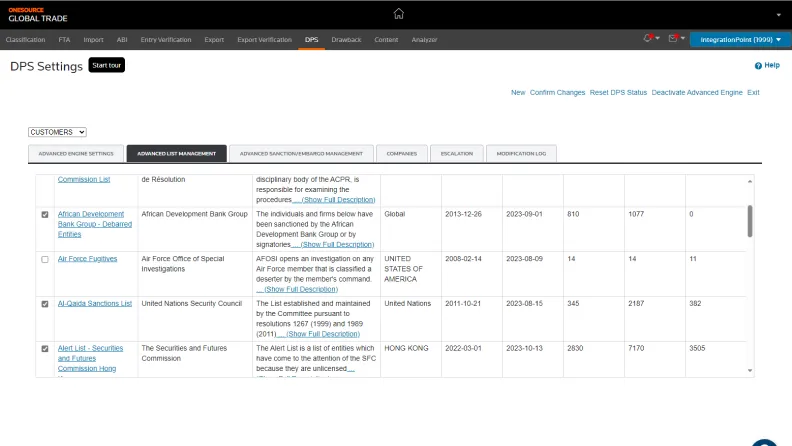
Task: Click the top-right header caret arrow
Action: point(778,15)
